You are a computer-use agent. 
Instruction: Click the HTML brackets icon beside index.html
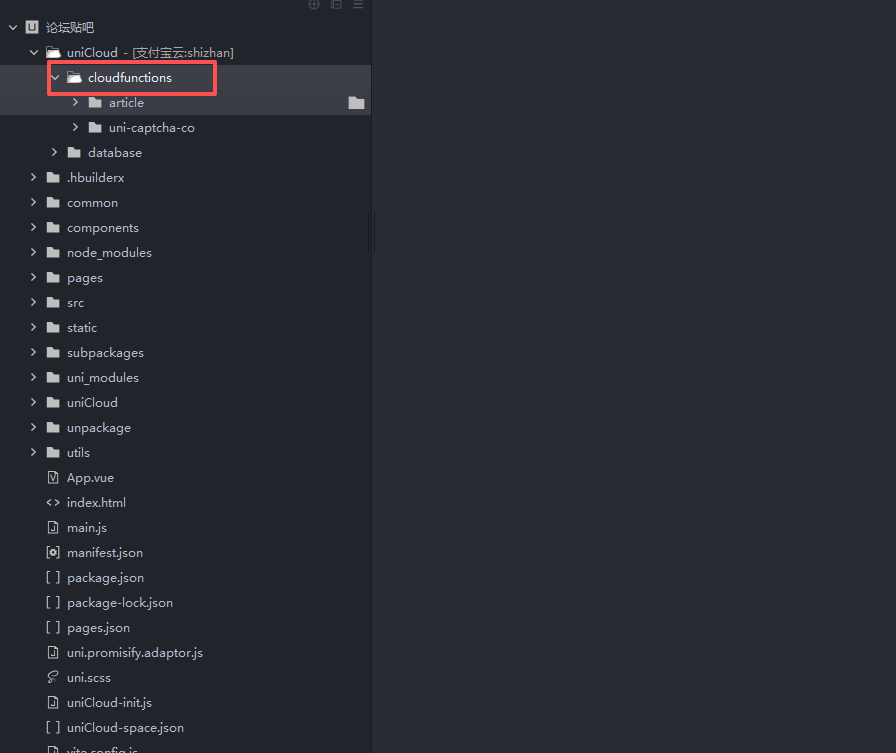coord(53,503)
